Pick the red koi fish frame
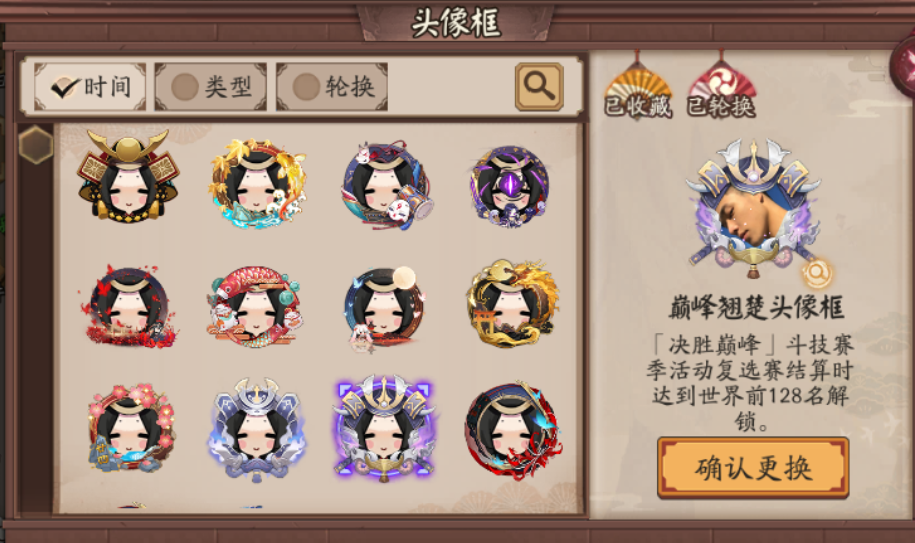This screenshot has height=543, width=915. click(255, 307)
